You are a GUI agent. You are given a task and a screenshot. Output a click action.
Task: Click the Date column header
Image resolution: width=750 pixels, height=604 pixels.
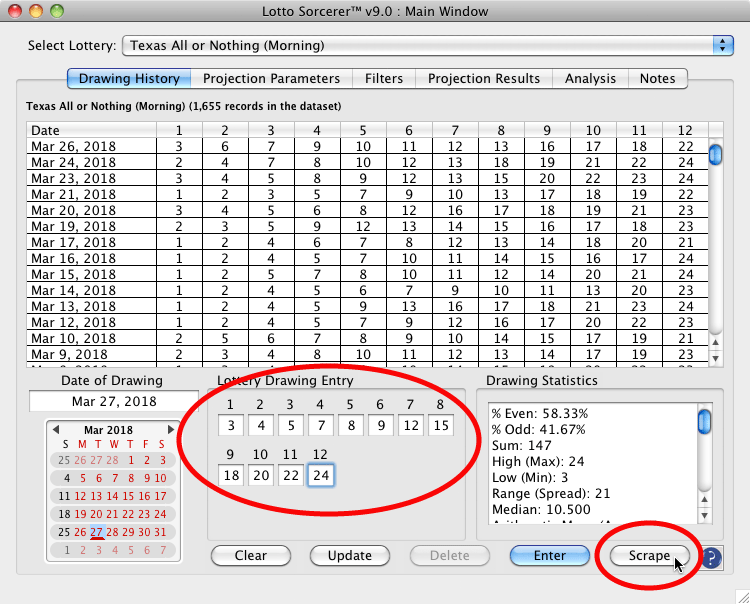point(91,130)
